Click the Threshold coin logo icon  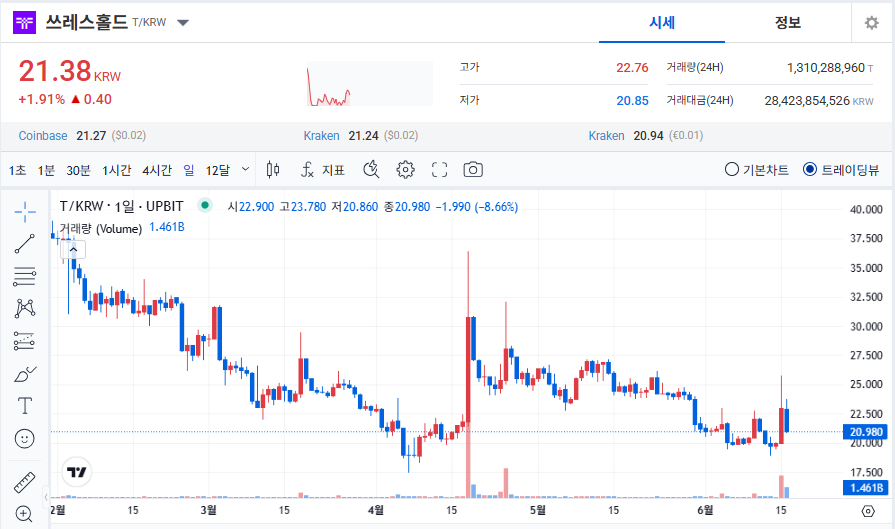pos(25,23)
